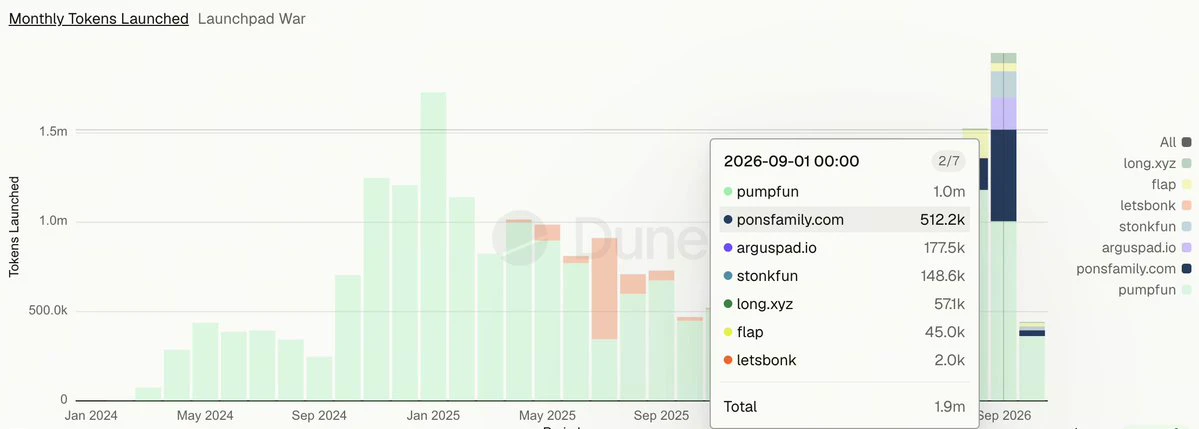This screenshot has width=1199, height=429.
Task: Click the letsbonk dot in tooltip
Action: tap(728, 360)
